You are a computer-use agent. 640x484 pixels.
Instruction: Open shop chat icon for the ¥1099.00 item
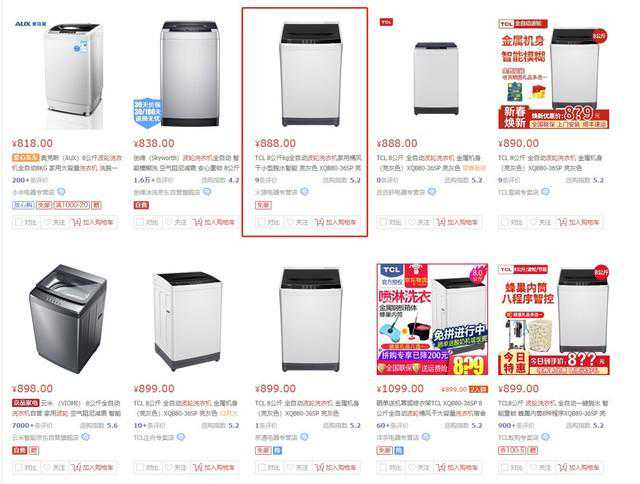pos(426,437)
